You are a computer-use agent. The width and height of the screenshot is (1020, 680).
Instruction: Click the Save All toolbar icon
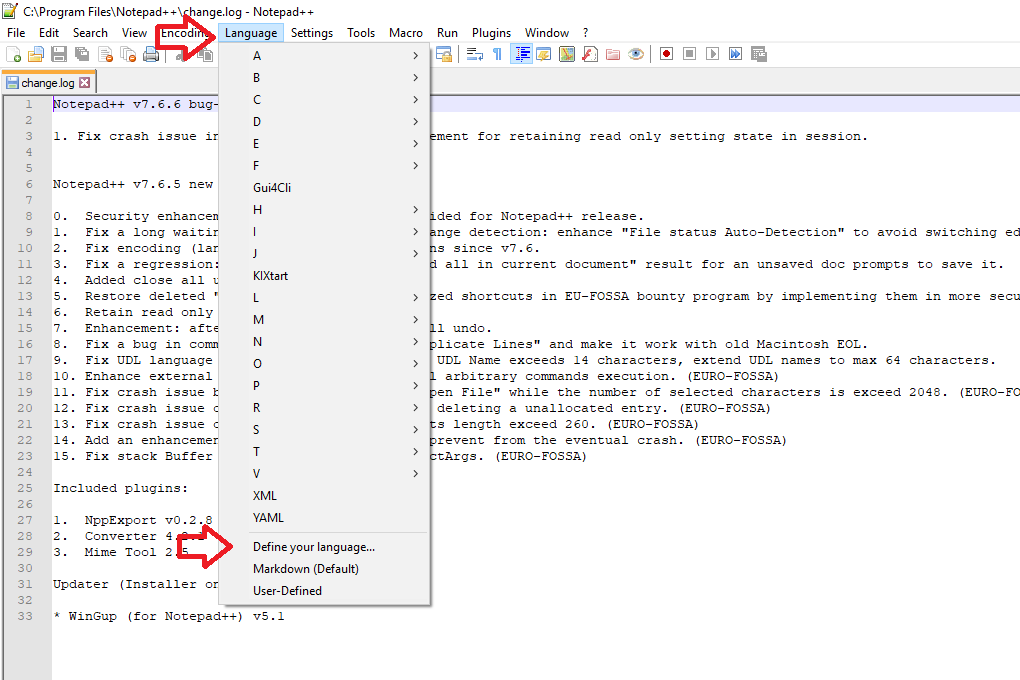coord(82,55)
